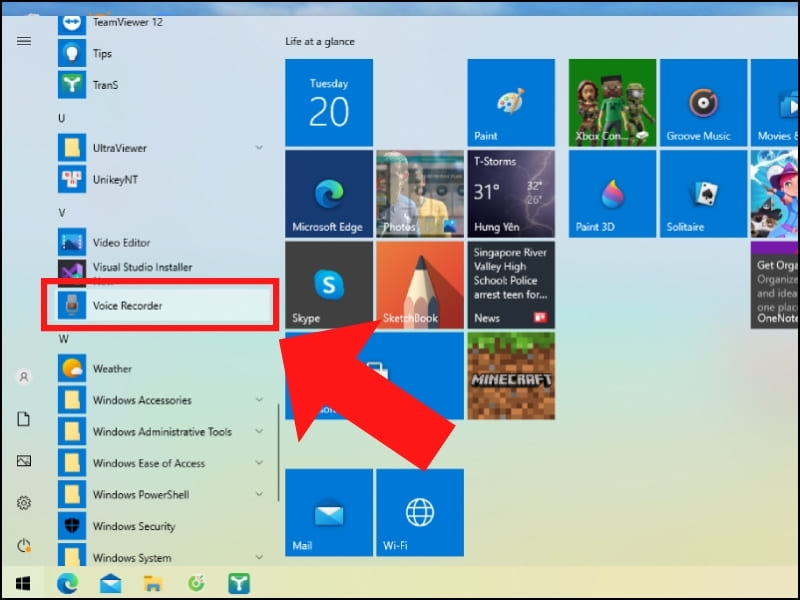800x600 pixels.
Task: Expand the Windows Administrative Tools chevron
Action: pyautogui.click(x=259, y=432)
